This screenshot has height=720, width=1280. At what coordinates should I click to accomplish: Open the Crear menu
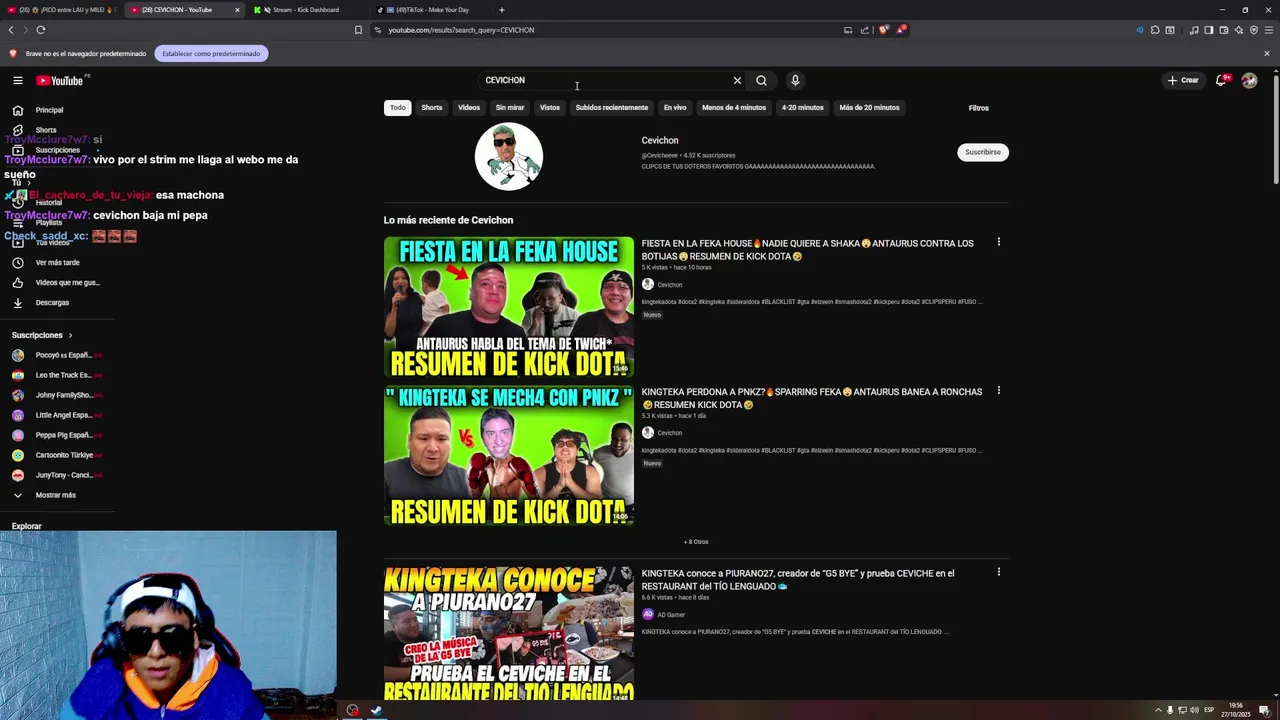click(1182, 80)
